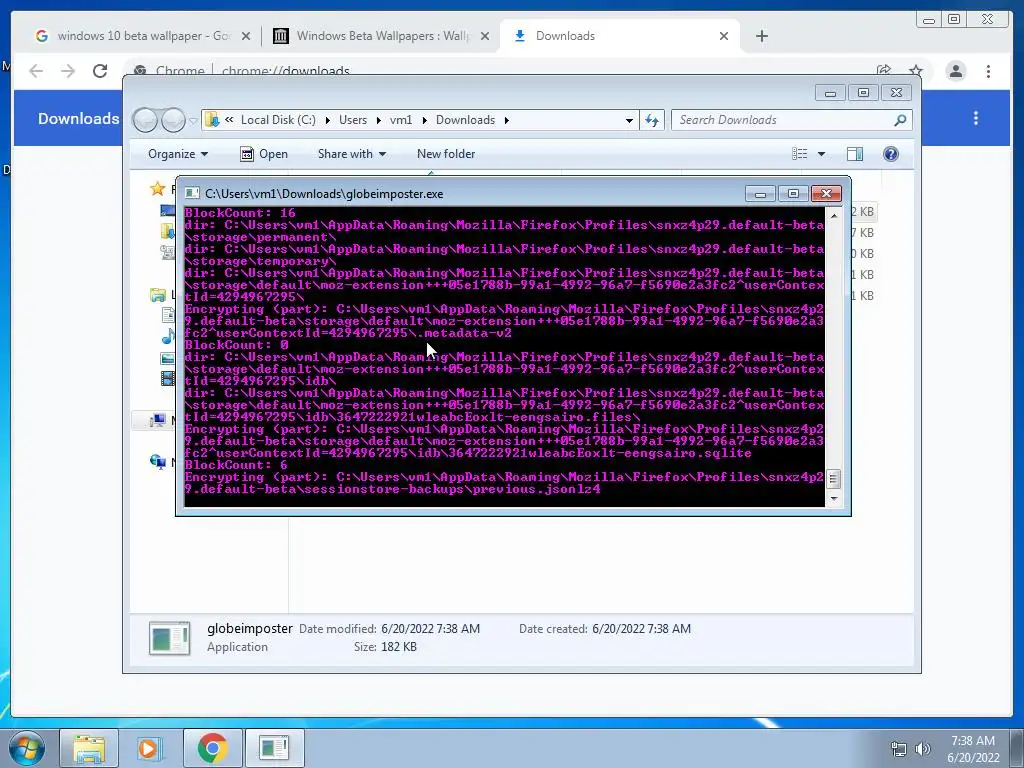Reload the page in Chrome
The width and height of the screenshot is (1024, 768).
[x=100, y=71]
